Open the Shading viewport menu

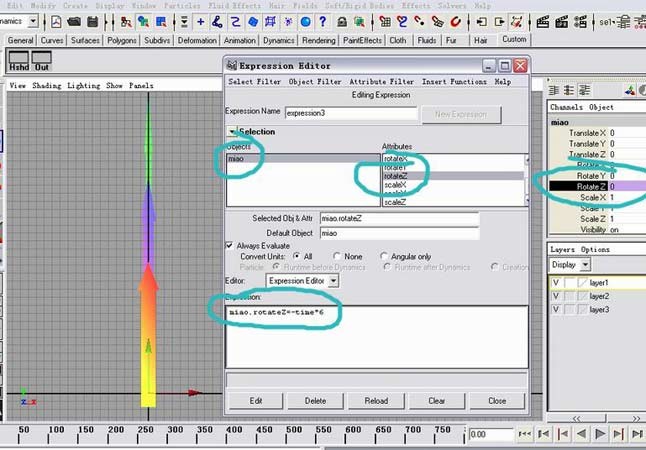(x=47, y=85)
